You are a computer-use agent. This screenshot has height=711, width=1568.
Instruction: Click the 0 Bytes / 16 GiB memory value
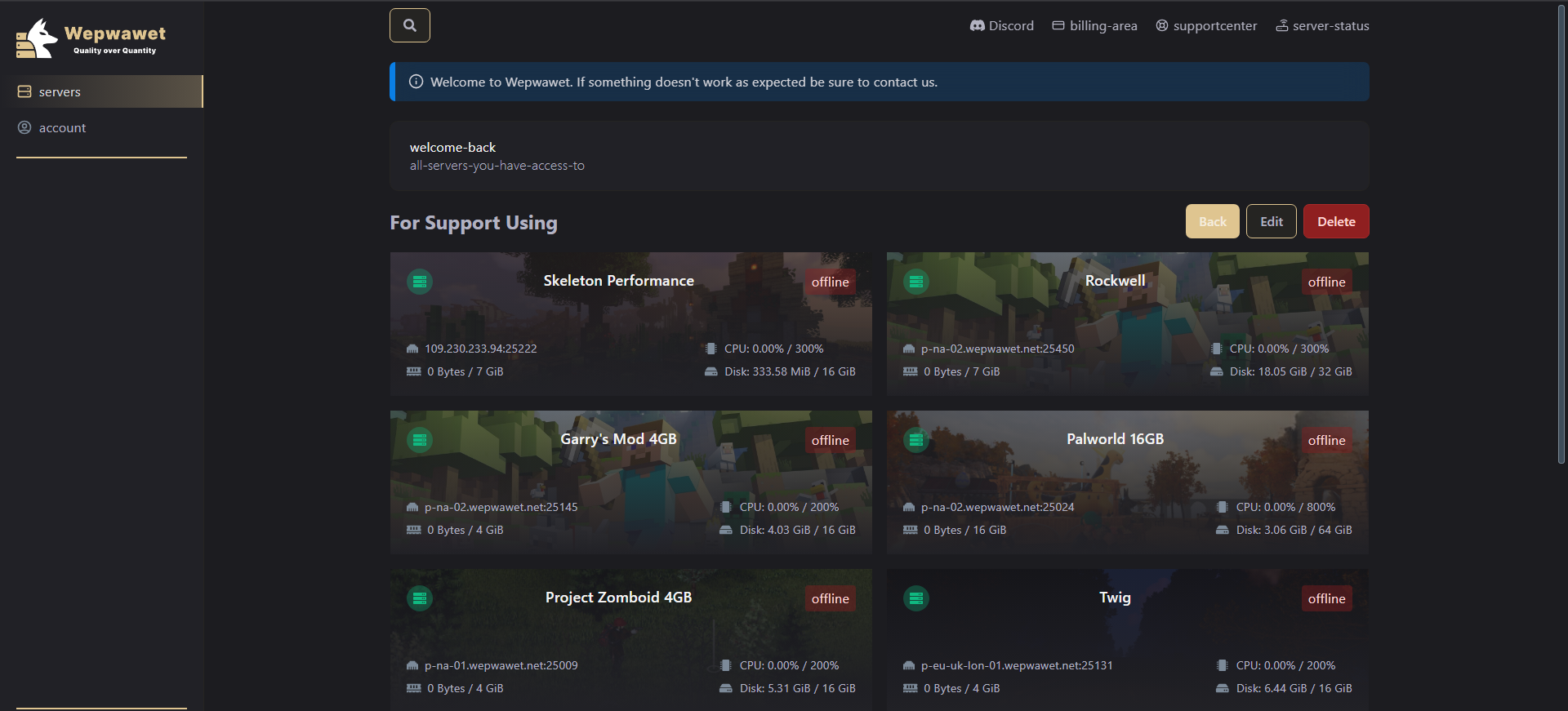(x=965, y=530)
